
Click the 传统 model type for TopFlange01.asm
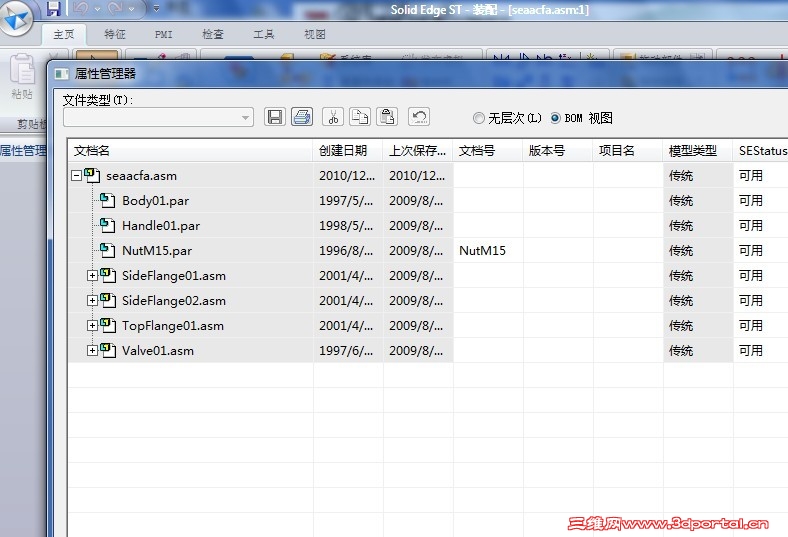(698, 325)
